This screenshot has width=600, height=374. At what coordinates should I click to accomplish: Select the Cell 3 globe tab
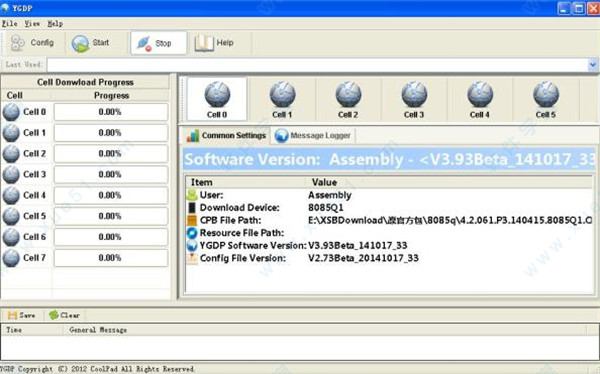tap(414, 100)
